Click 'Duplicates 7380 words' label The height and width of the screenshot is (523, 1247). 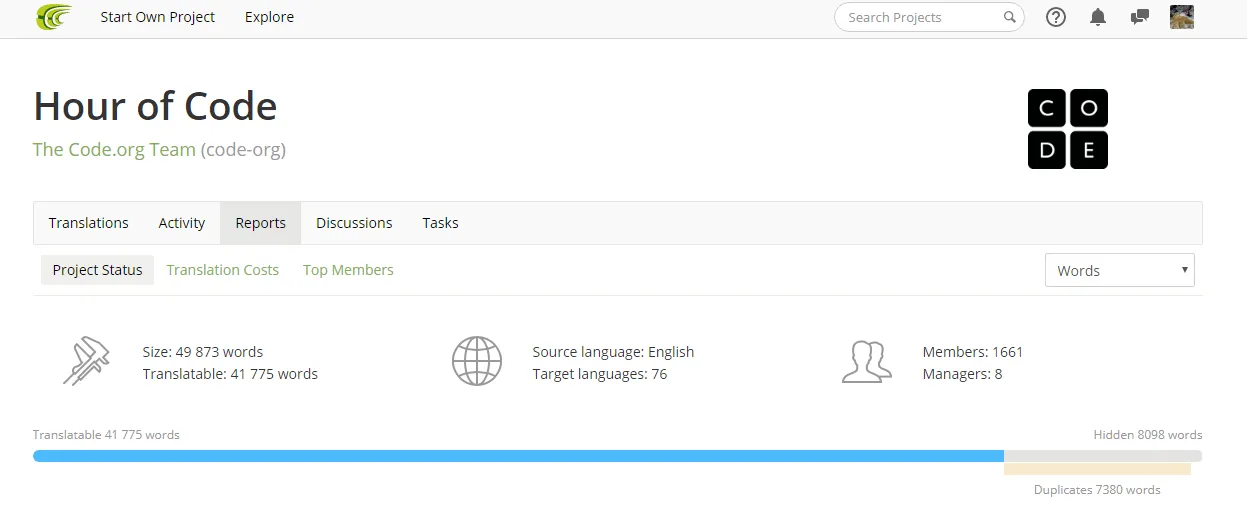pos(1097,490)
